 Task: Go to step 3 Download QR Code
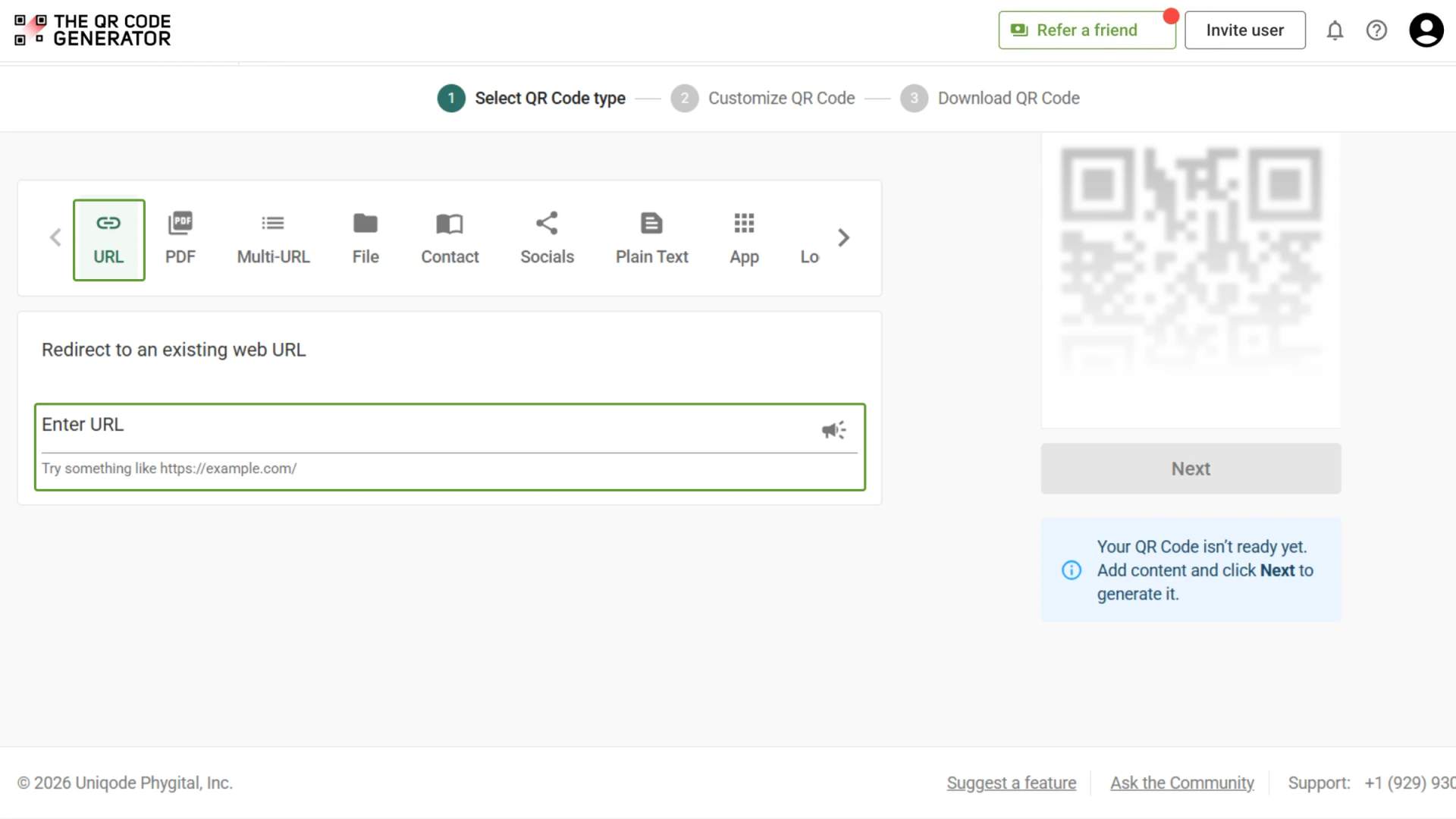990,99
